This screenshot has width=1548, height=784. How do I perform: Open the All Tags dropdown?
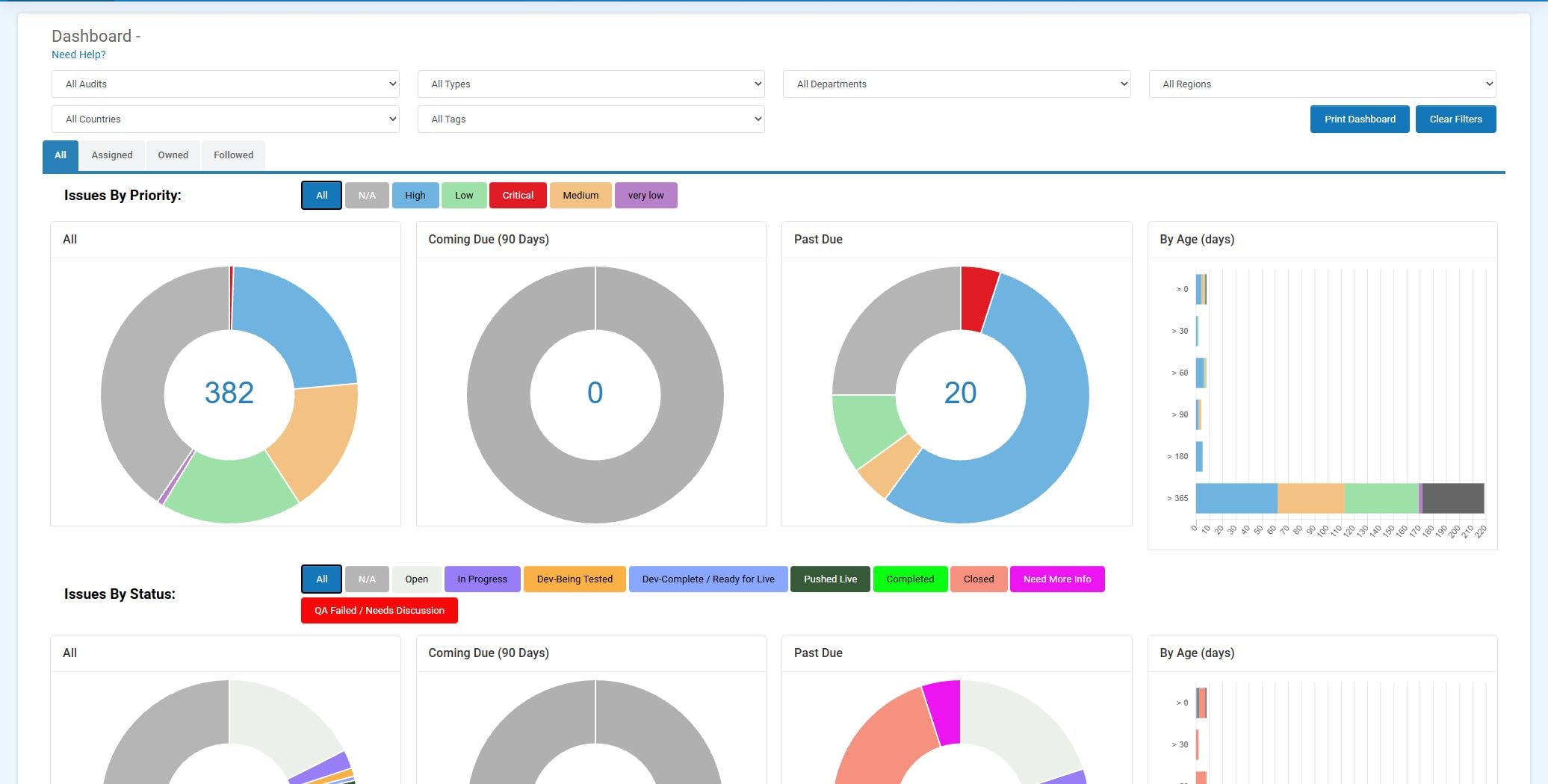(590, 119)
